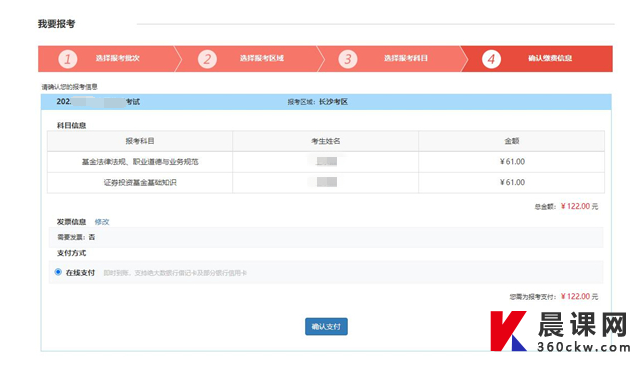Click step 4 circle number icon

click(x=491, y=59)
